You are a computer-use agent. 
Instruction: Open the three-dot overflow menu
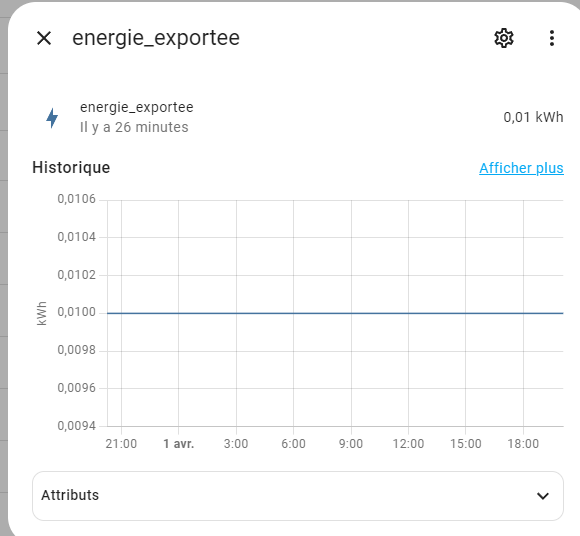pyautogui.click(x=552, y=38)
